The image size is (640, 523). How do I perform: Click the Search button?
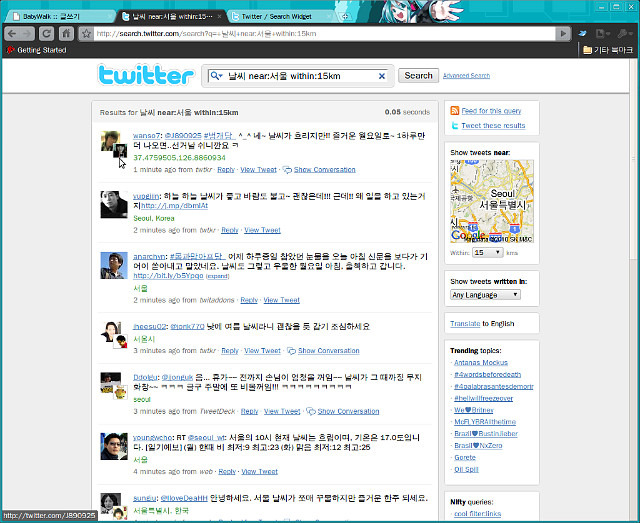click(x=418, y=76)
